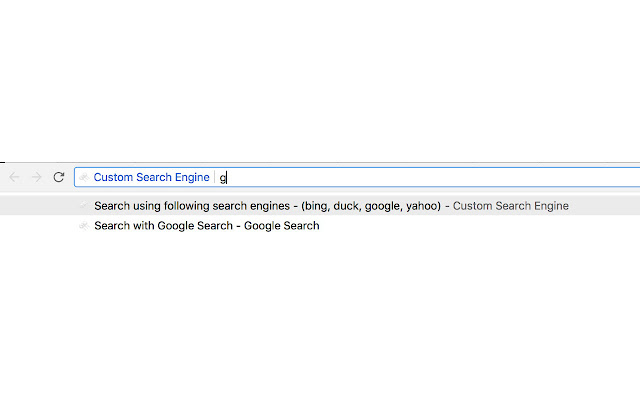
Task: Click the trailing Google Search label in the second suggestion
Action: point(283,226)
